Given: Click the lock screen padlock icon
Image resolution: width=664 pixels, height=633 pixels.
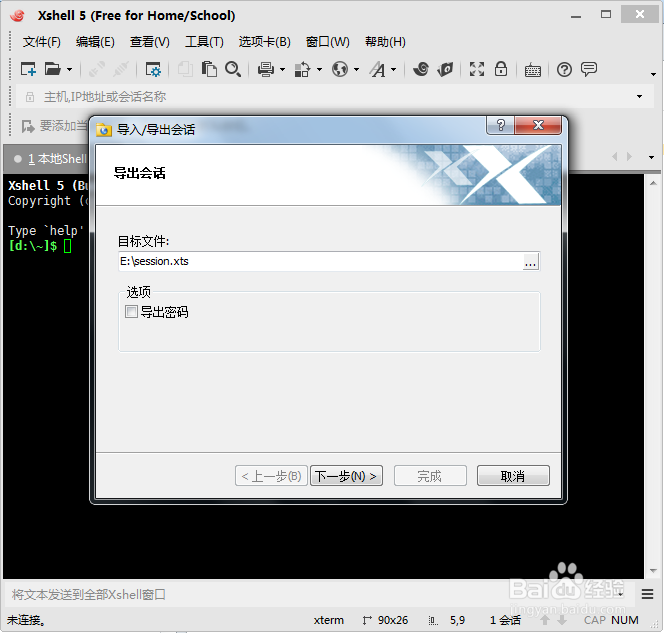Looking at the screenshot, I should 501,69.
